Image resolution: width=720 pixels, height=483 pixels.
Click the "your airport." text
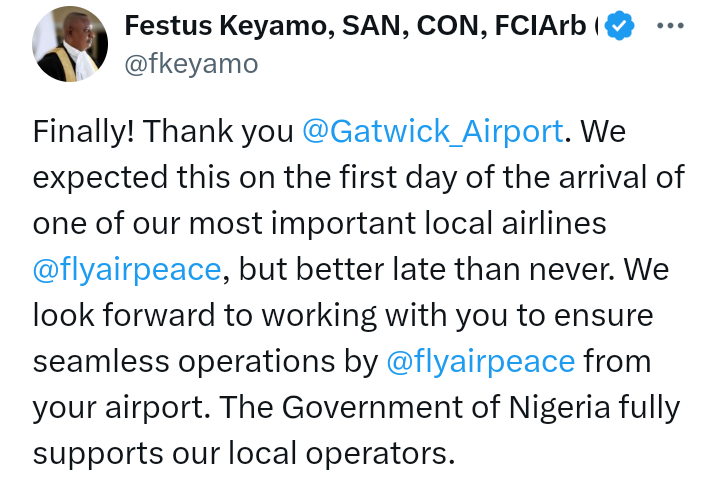[122, 408]
